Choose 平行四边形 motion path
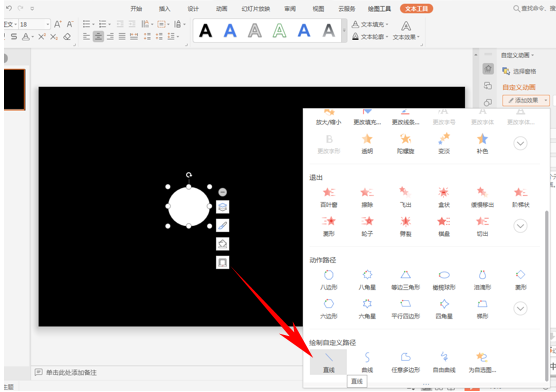Image resolution: width=556 pixels, height=392 pixels. 405,309
